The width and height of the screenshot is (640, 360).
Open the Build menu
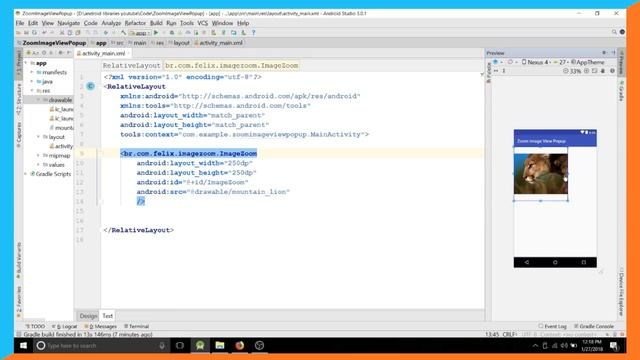click(x=156, y=23)
